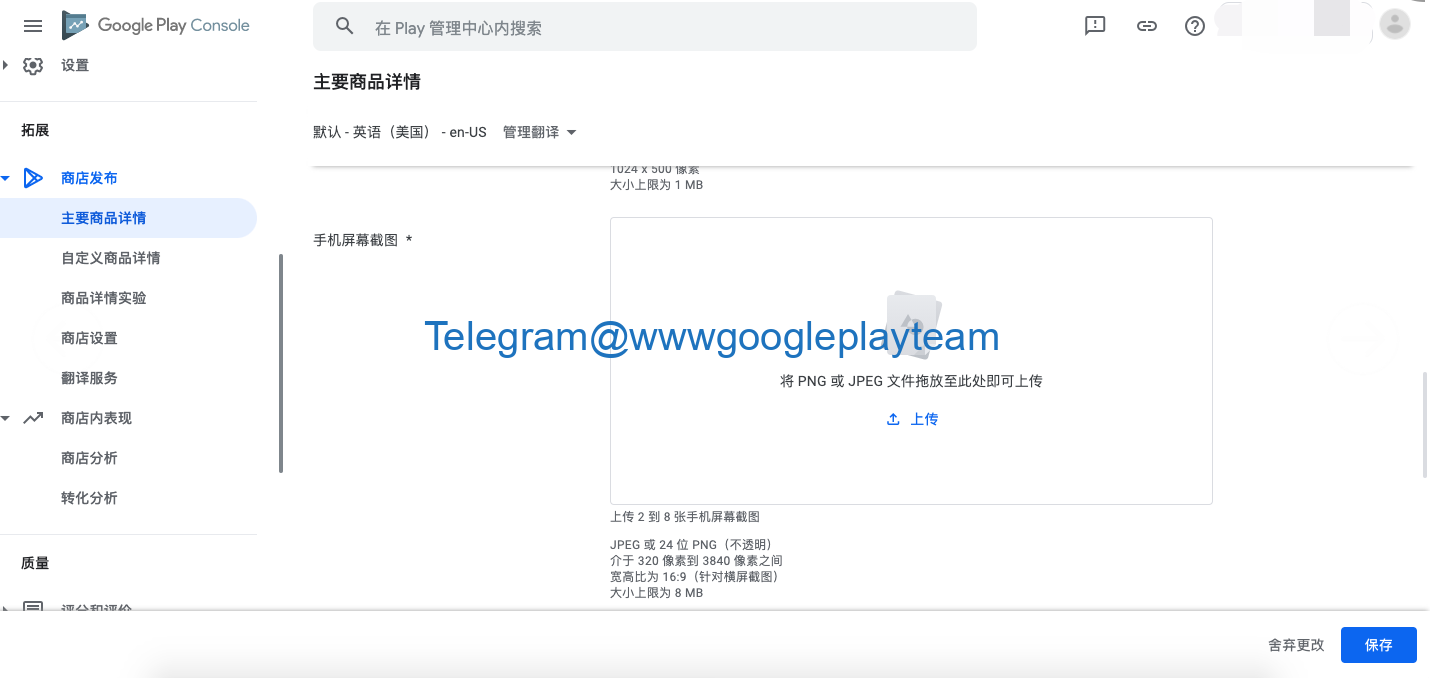1430x678 pixels.
Task: Focus the Play 管理中心 search field
Action: tap(645, 27)
